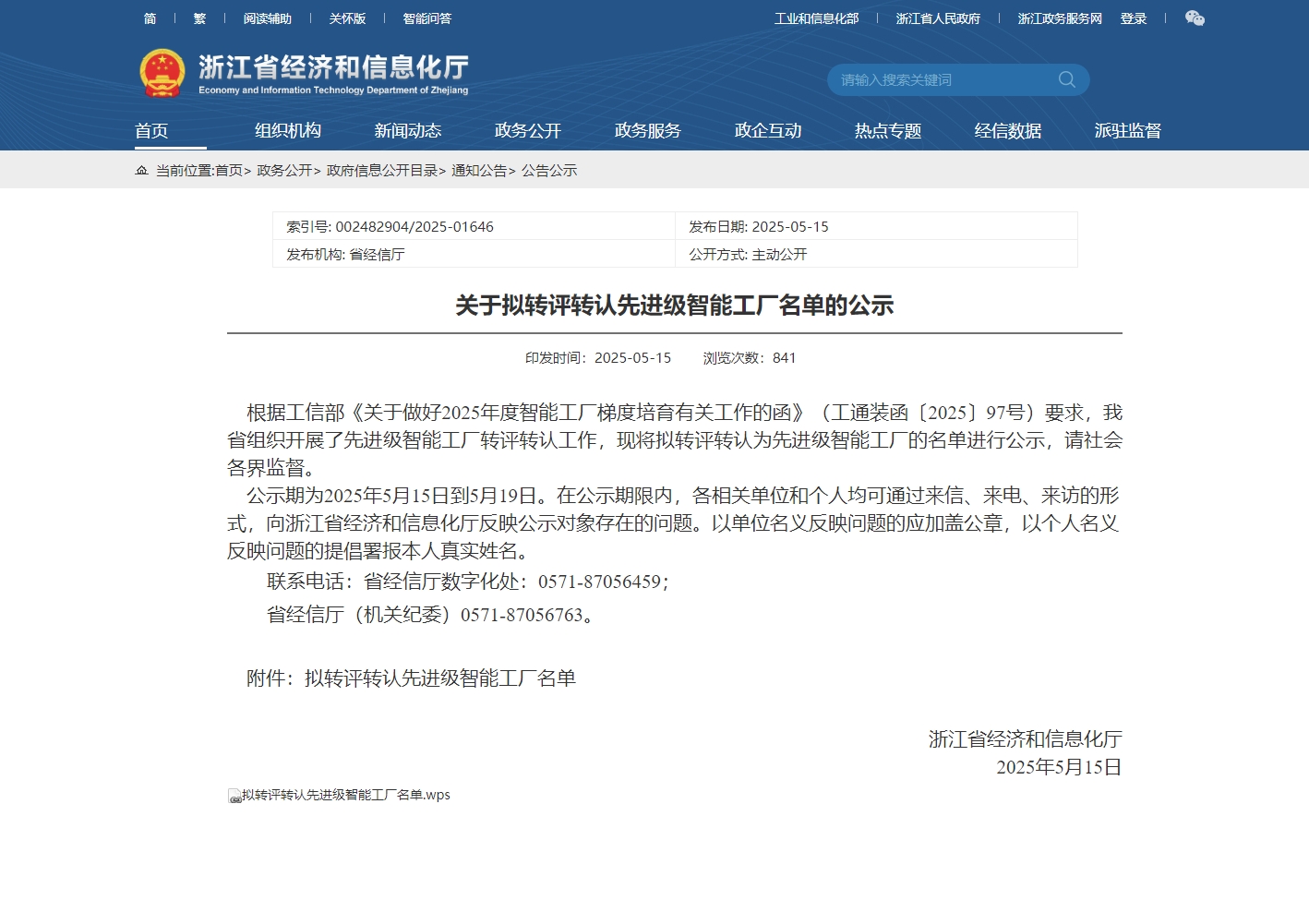Click the home icon in the breadcrumb bar
The image size is (1309, 924).
(140, 171)
